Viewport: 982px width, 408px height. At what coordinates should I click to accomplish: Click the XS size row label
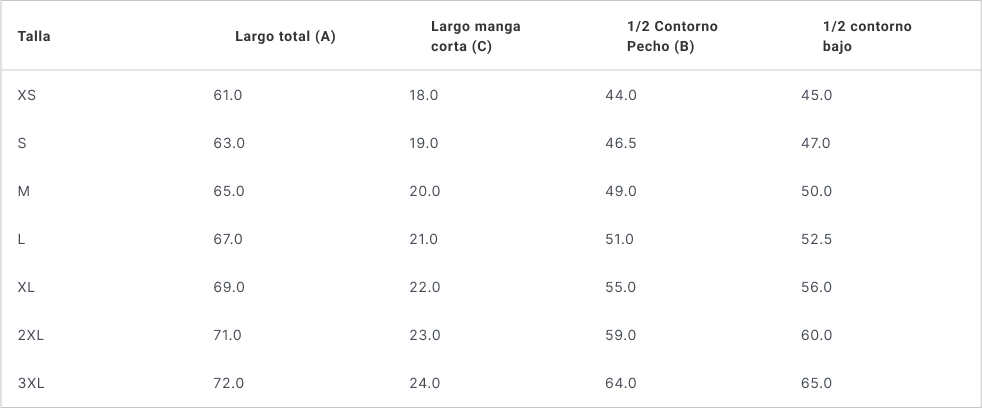pos(27,95)
